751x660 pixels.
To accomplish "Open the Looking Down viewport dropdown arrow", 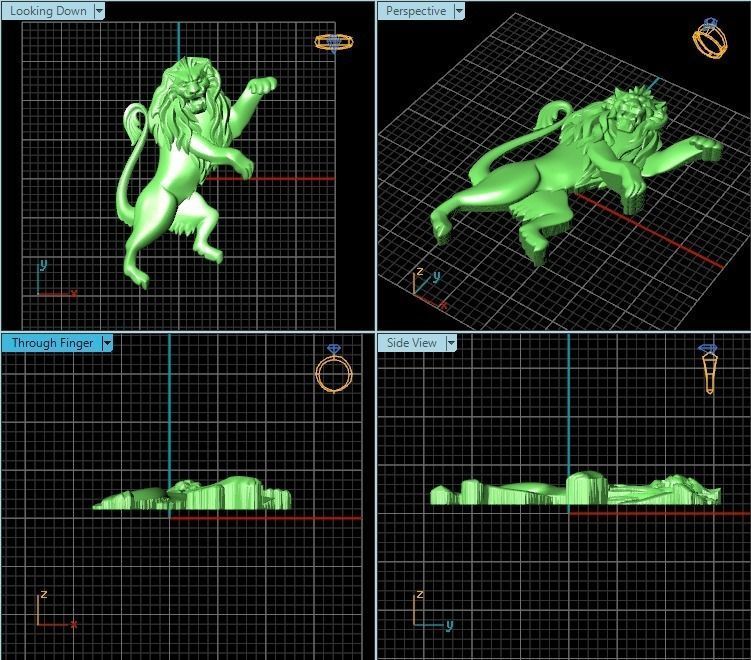I will pyautogui.click(x=99, y=11).
